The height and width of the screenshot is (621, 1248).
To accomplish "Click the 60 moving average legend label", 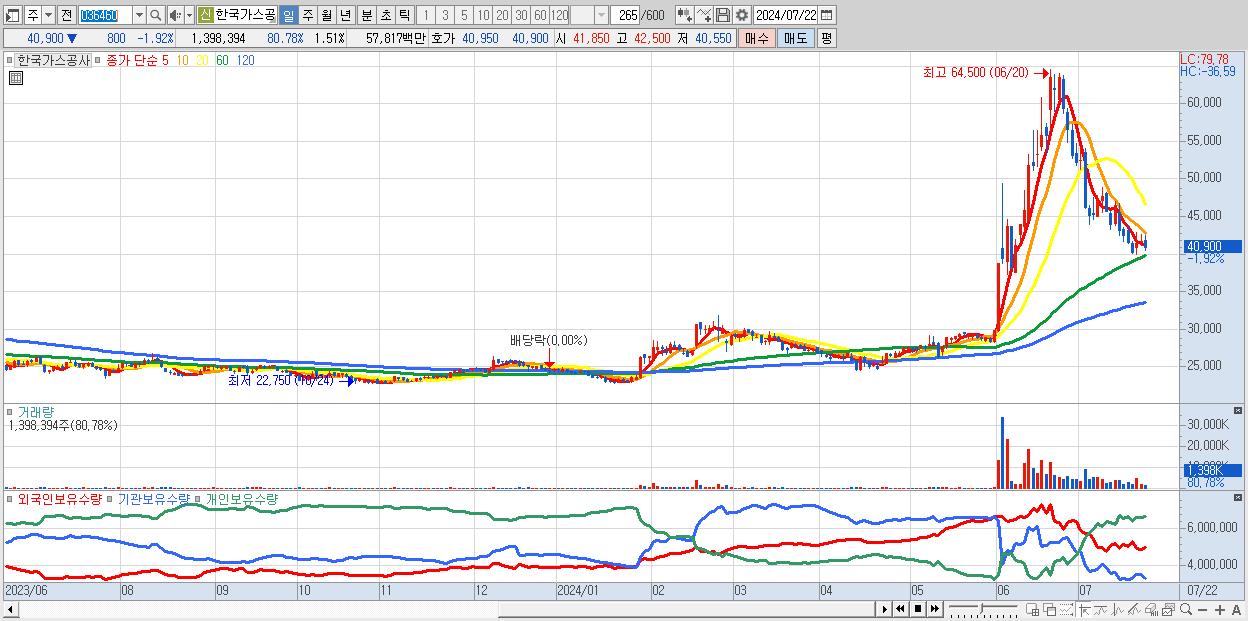I will pyautogui.click(x=222, y=60).
